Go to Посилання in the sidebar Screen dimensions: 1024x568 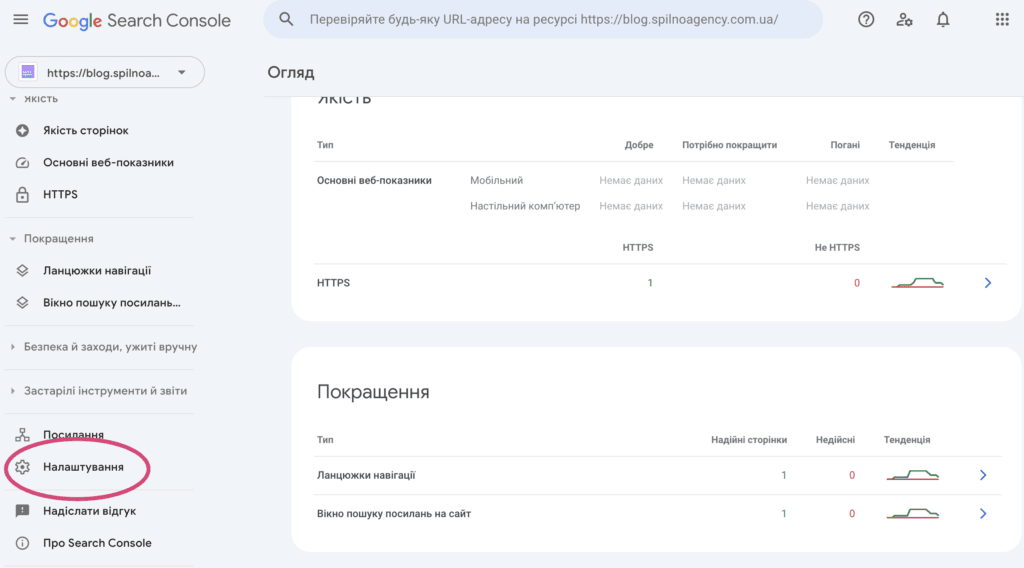pyautogui.click(x=73, y=435)
